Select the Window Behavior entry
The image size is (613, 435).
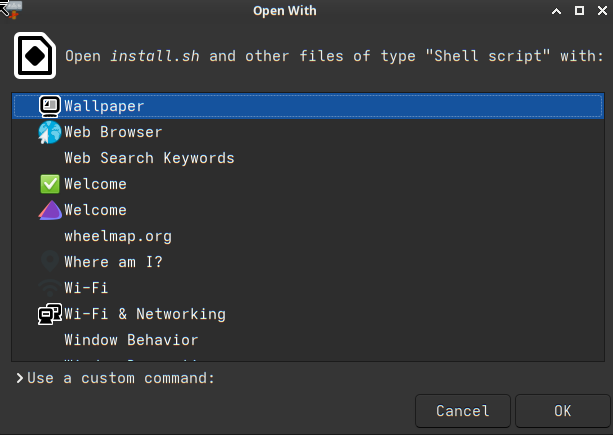(x=308, y=340)
